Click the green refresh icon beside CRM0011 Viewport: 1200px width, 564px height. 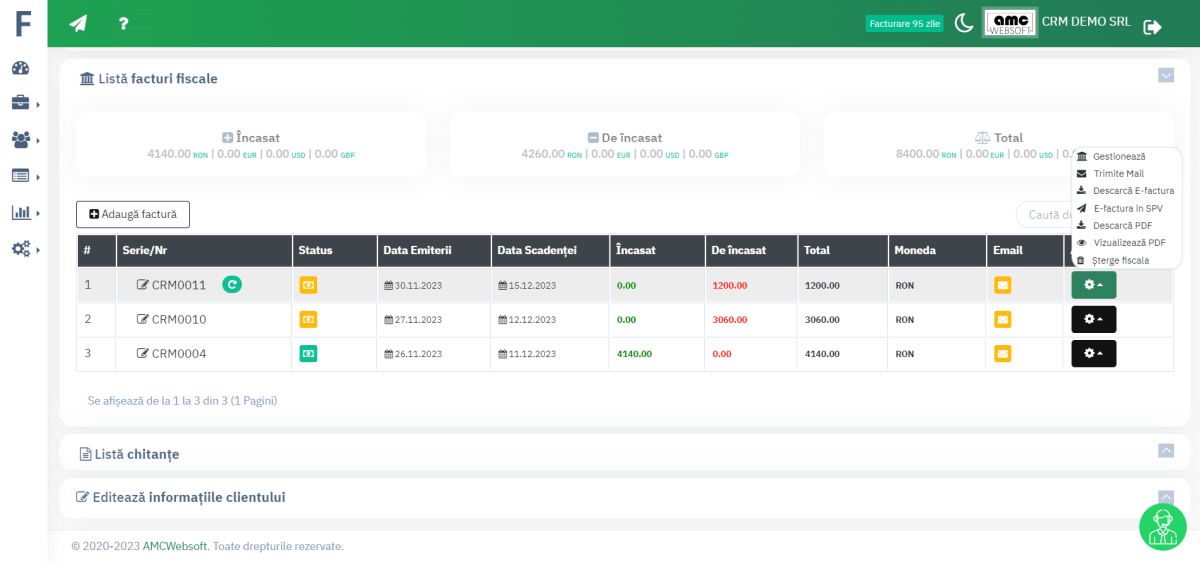point(232,285)
